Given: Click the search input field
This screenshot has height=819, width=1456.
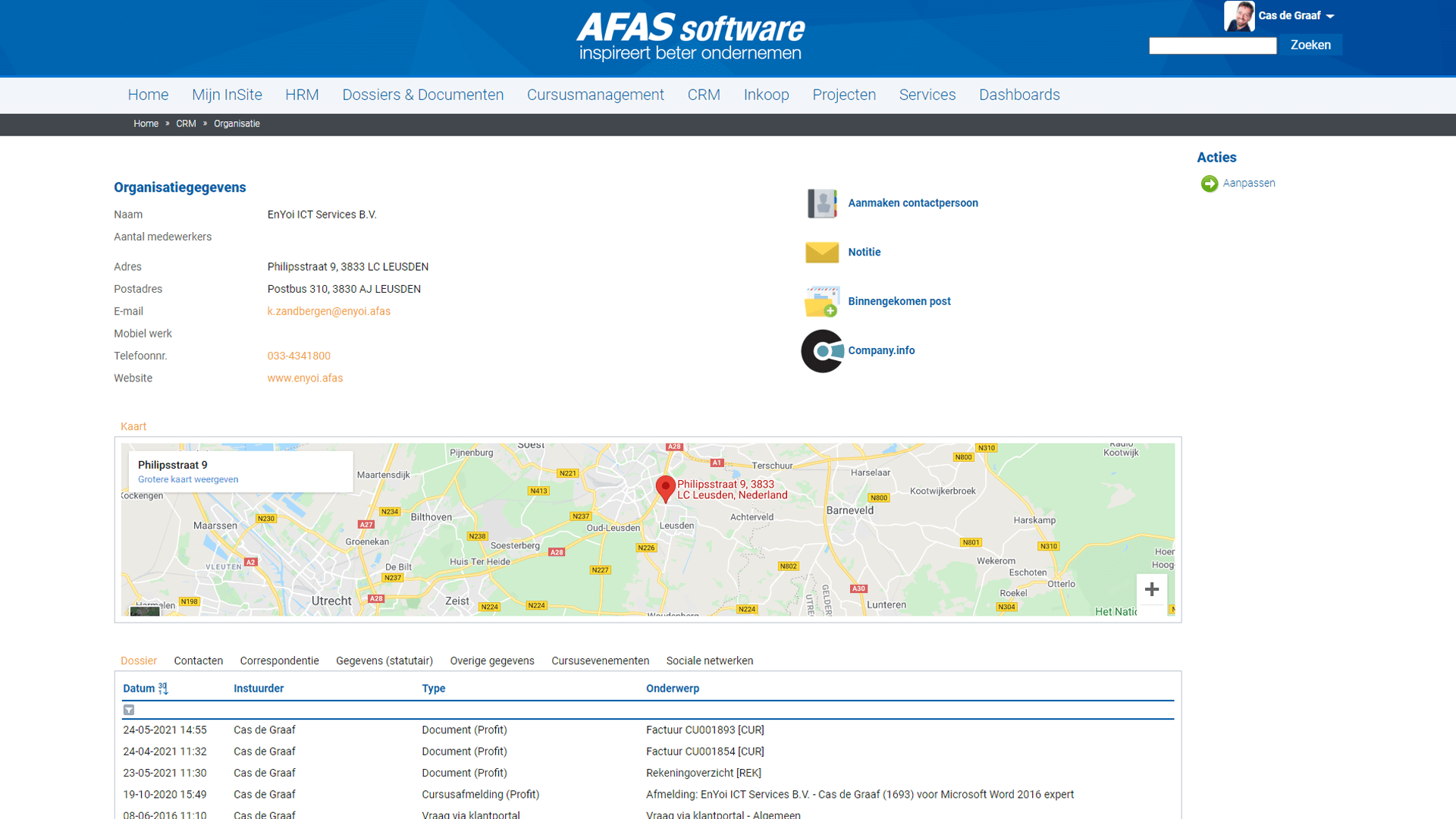Looking at the screenshot, I should [x=1213, y=45].
